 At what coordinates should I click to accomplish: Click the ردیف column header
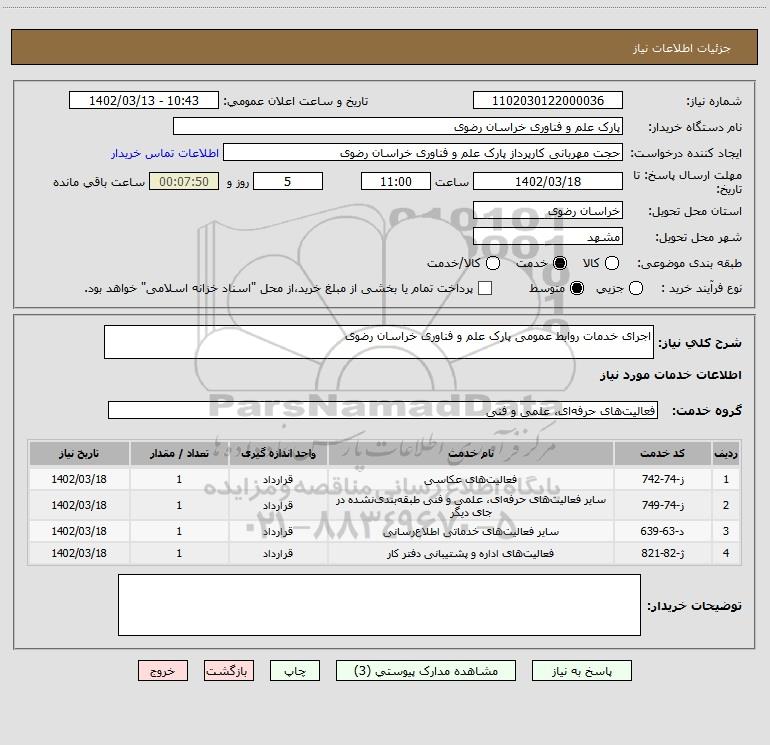point(726,453)
